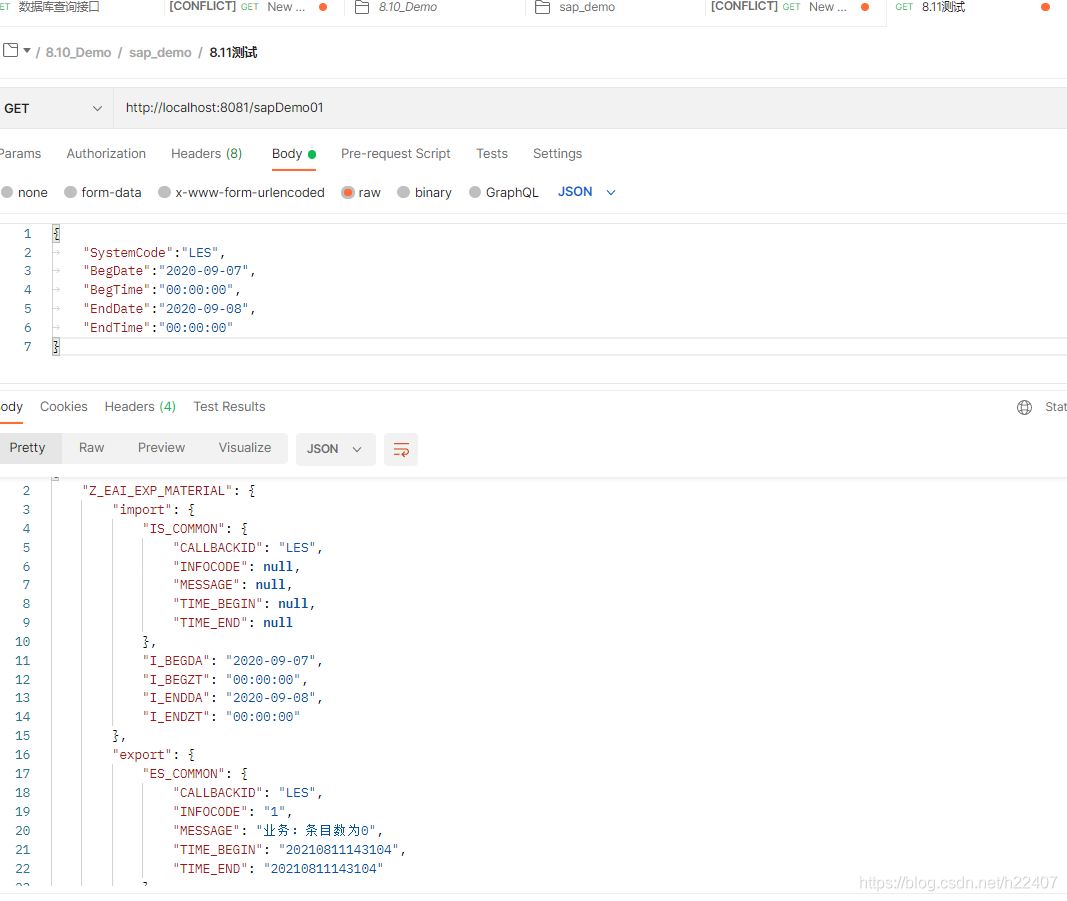Select the none body type radio
Viewport: 1067px width, 901px height.
click(7, 193)
